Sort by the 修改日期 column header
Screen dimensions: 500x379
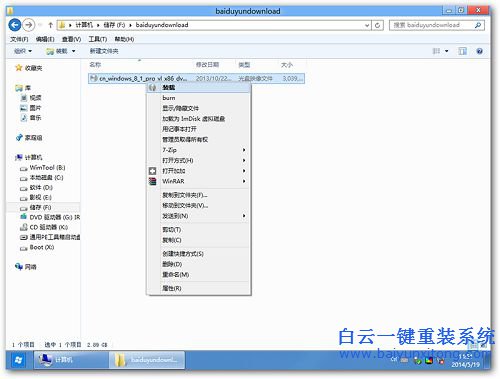207,65
